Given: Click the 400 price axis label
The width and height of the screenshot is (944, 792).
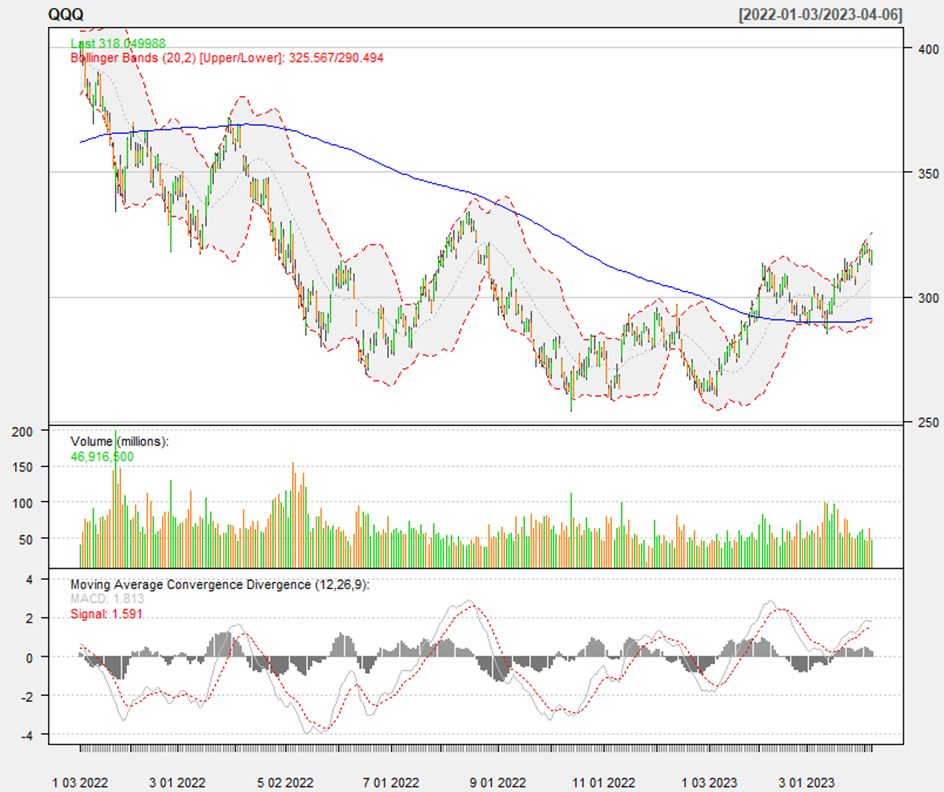Looking at the screenshot, I should pos(928,49).
